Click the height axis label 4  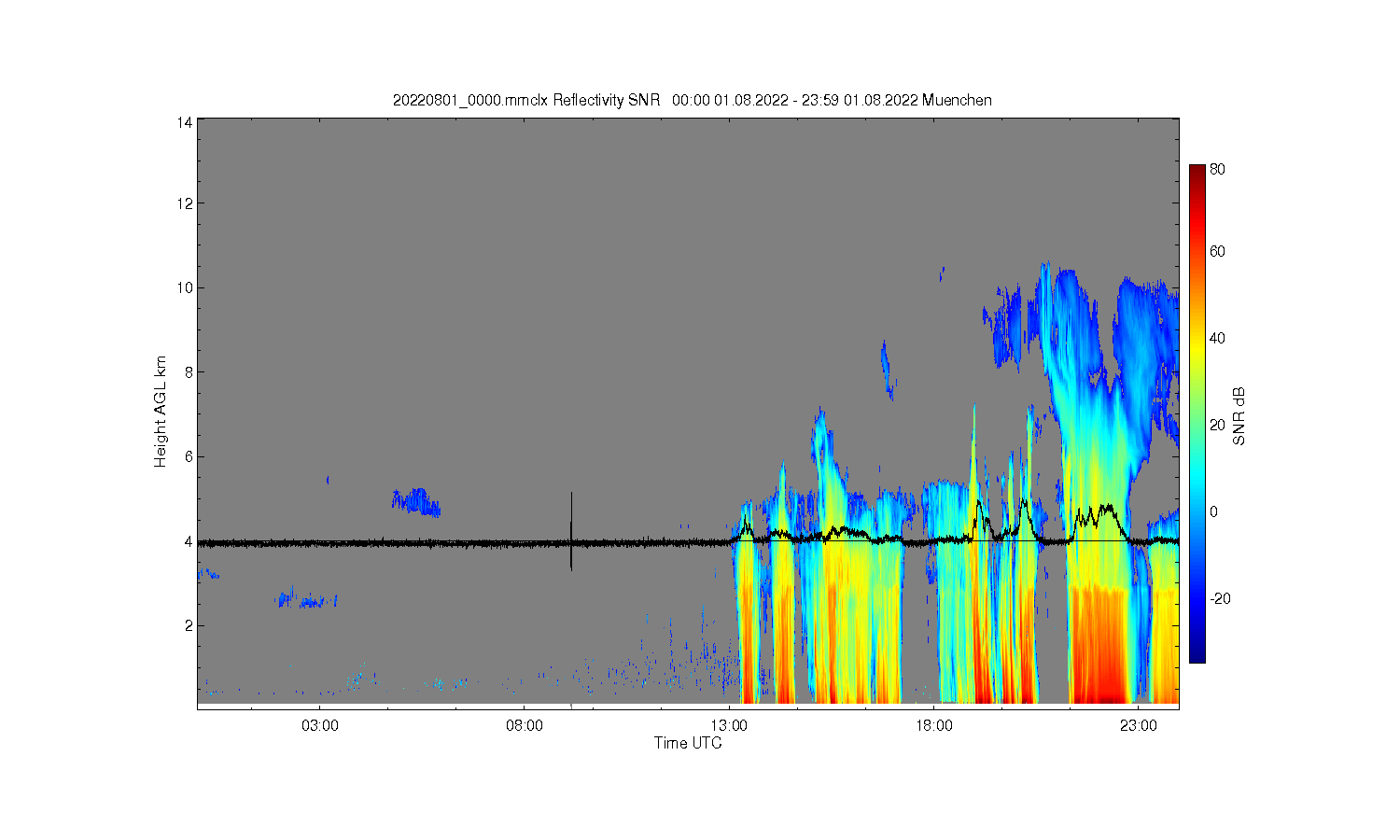pos(189,541)
